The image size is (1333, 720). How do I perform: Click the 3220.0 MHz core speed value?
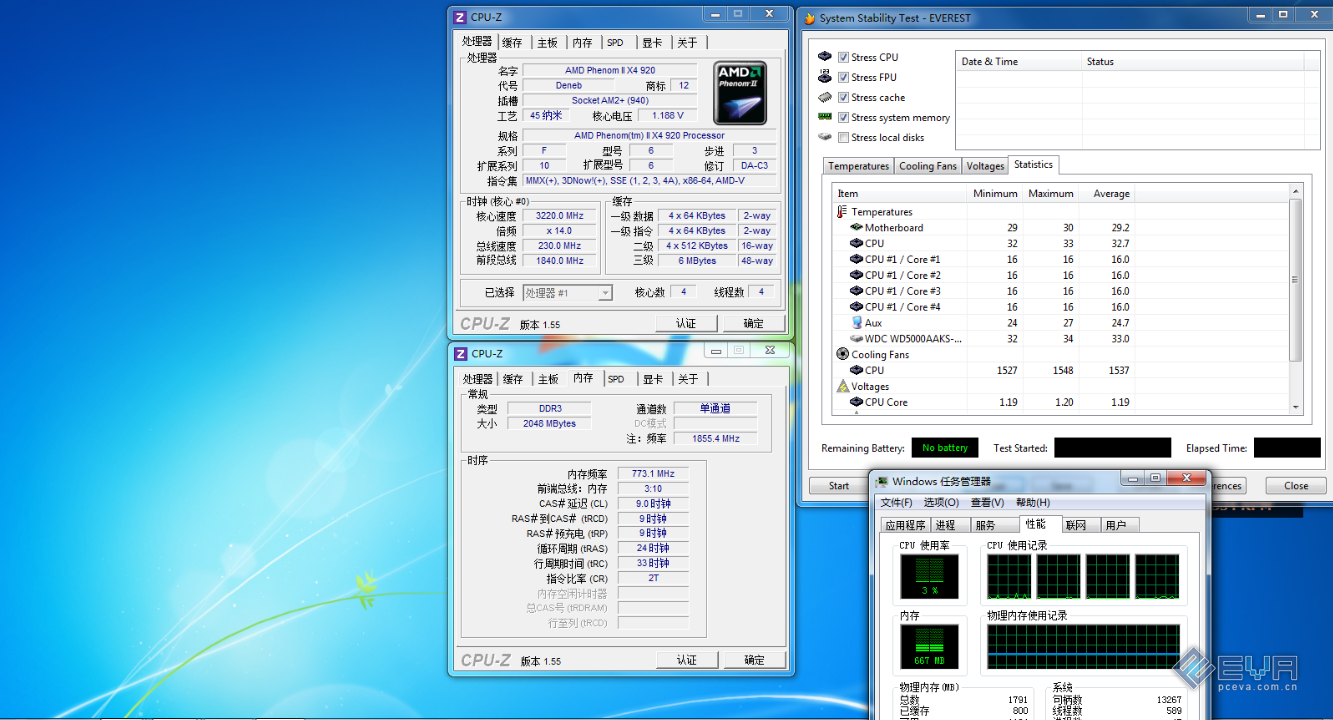point(558,216)
